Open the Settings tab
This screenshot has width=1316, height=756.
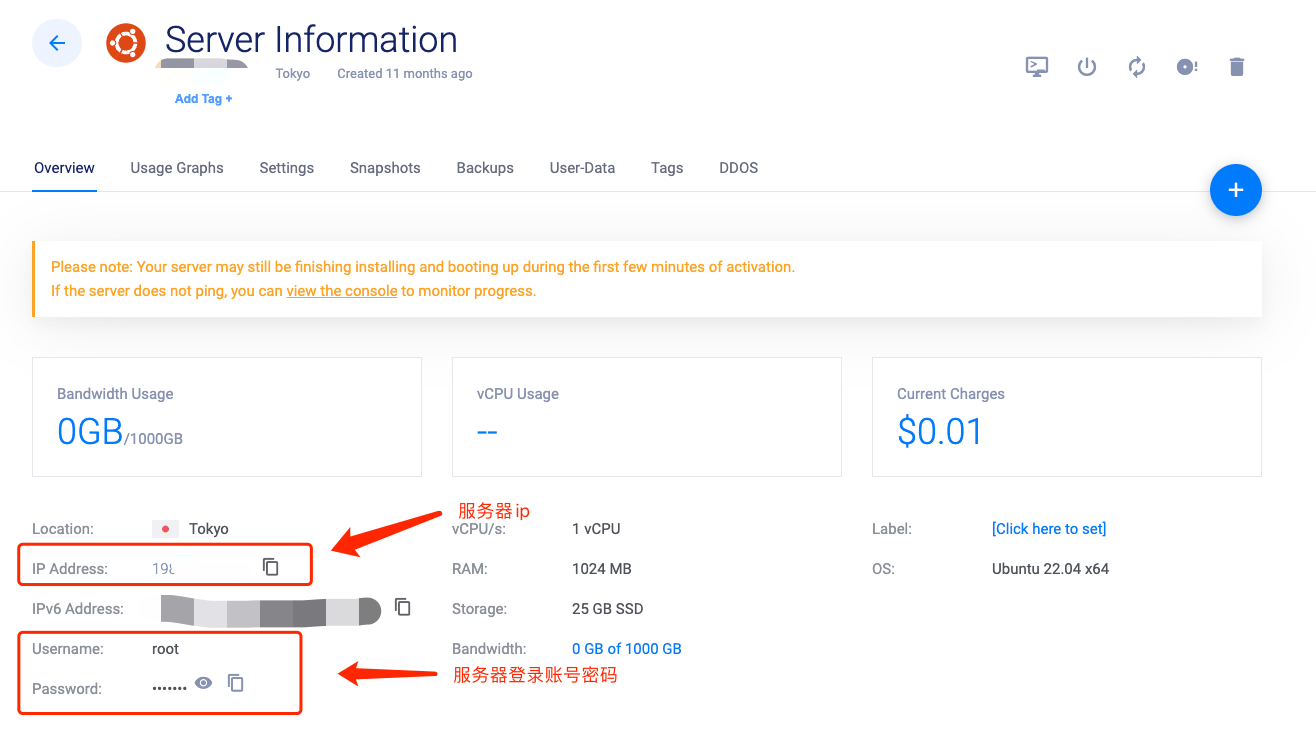[286, 168]
